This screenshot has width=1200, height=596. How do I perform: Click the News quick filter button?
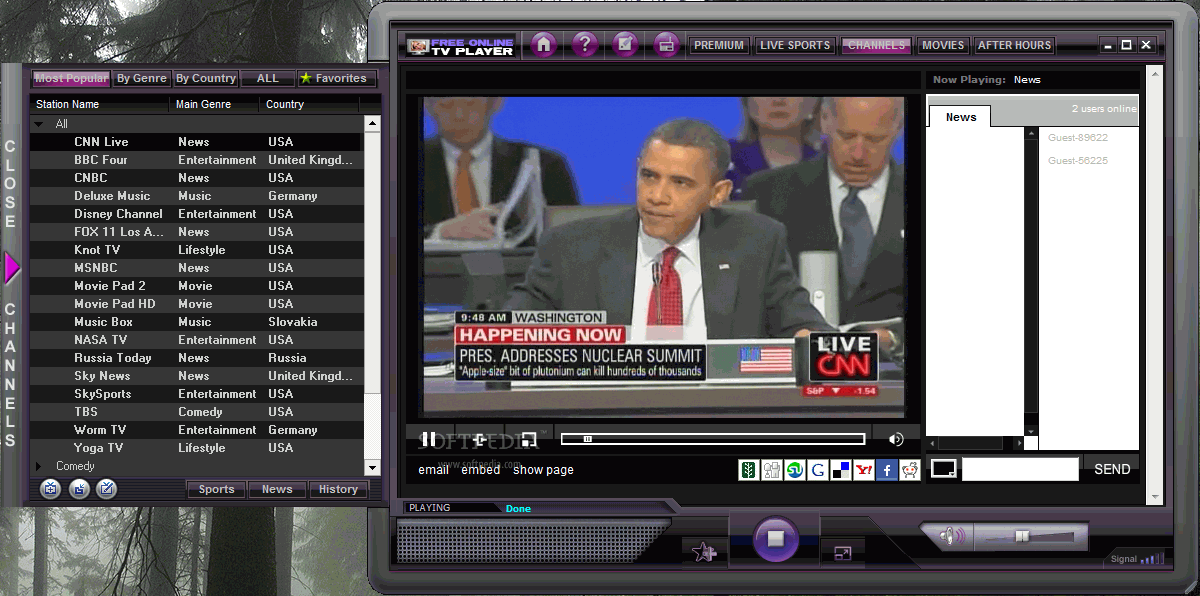point(277,489)
